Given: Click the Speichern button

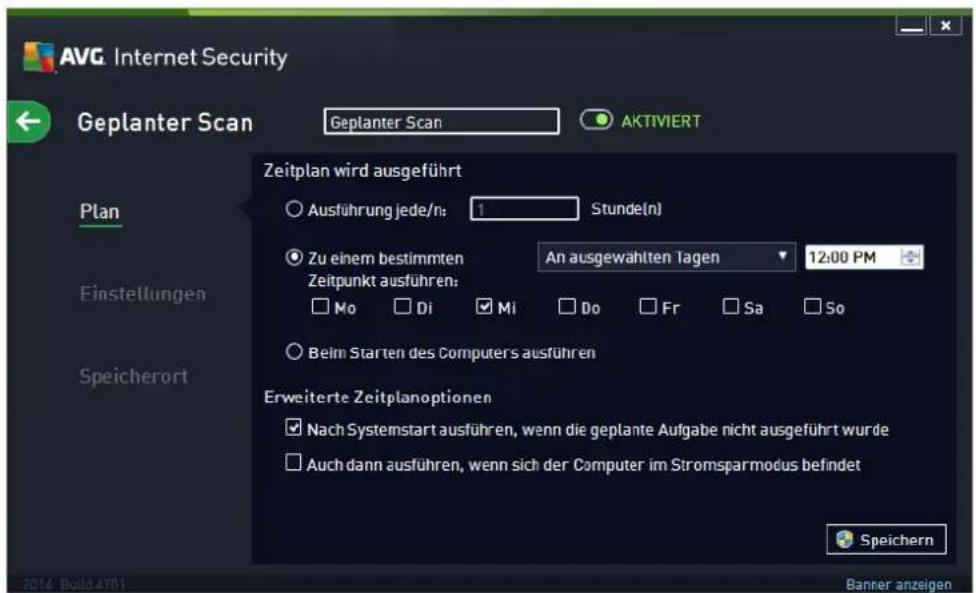Looking at the screenshot, I should pos(886,539).
